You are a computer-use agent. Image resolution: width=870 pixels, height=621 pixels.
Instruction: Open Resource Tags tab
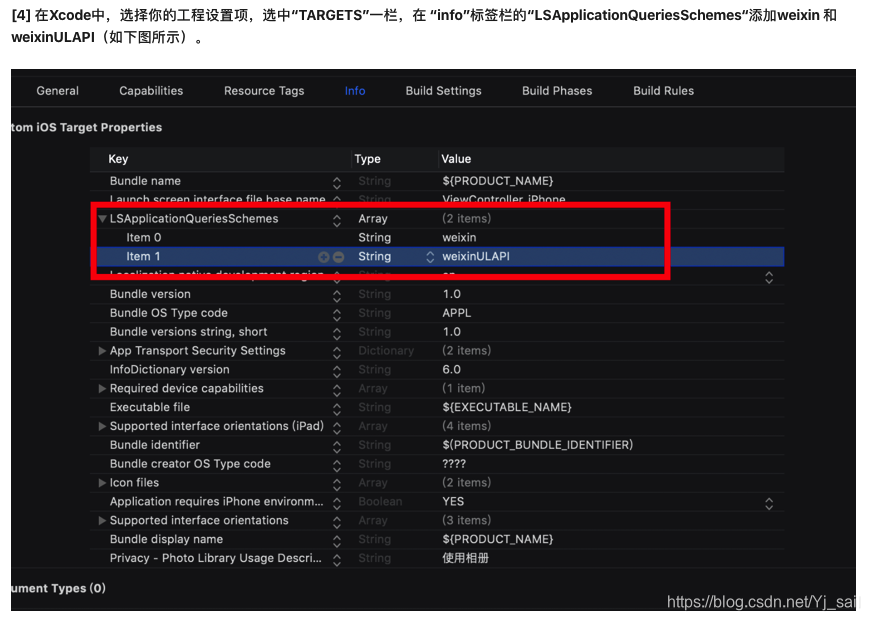(x=264, y=90)
